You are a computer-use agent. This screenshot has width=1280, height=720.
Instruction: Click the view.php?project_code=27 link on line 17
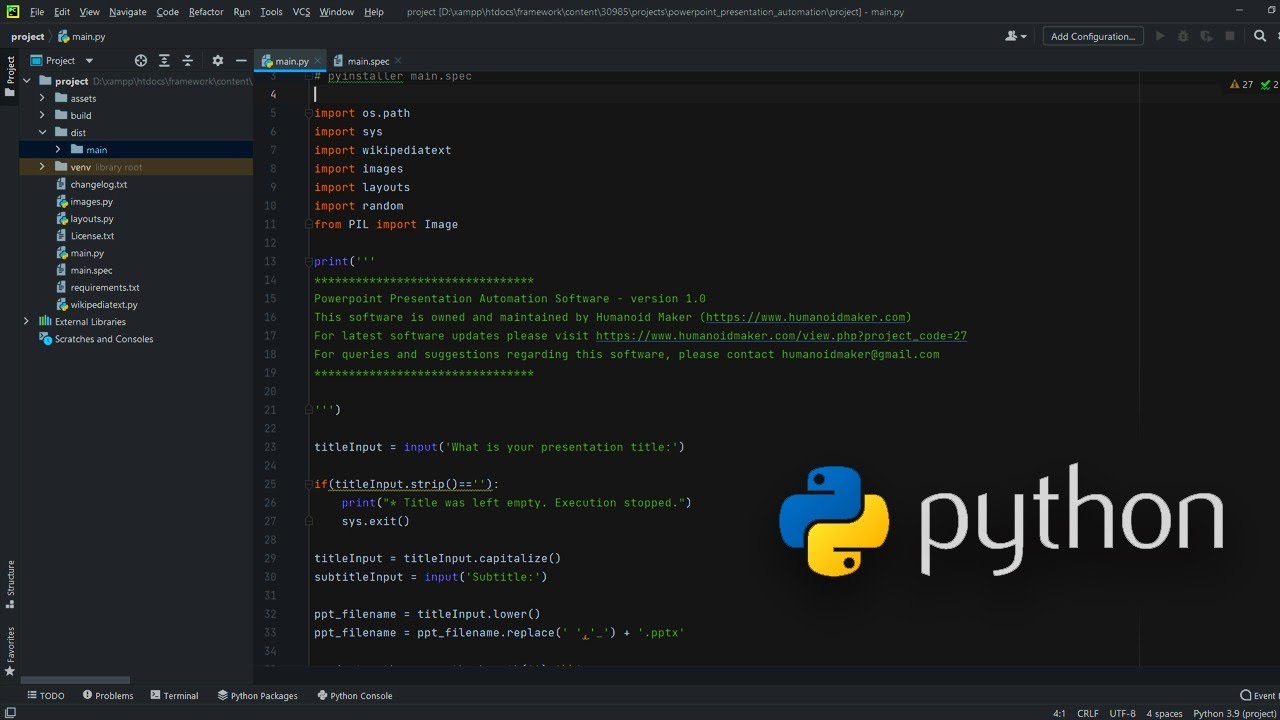tap(781, 336)
